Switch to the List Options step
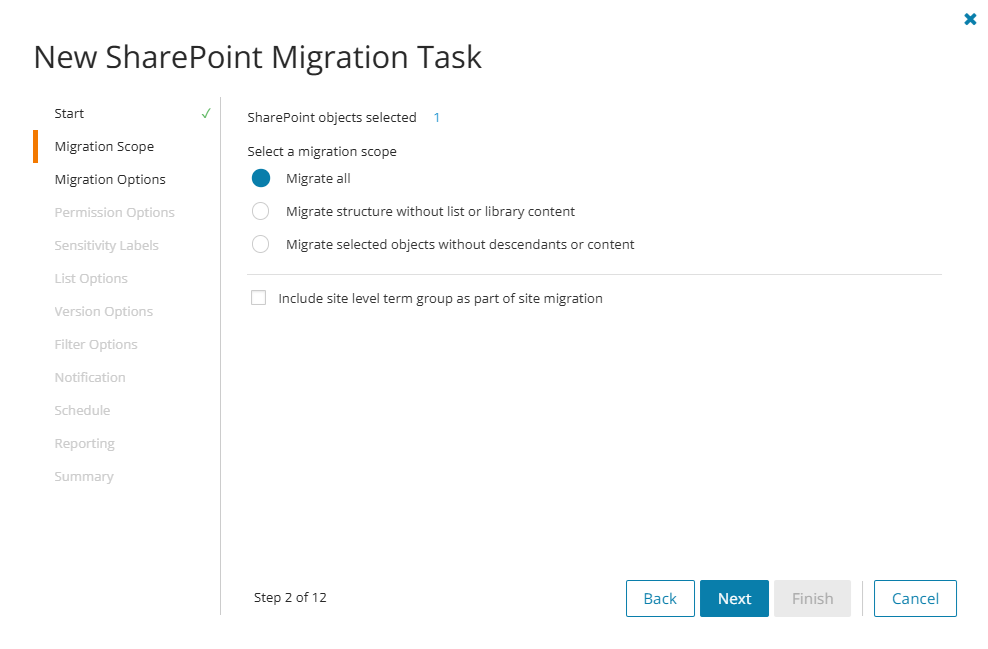The image size is (988, 649). [x=91, y=278]
